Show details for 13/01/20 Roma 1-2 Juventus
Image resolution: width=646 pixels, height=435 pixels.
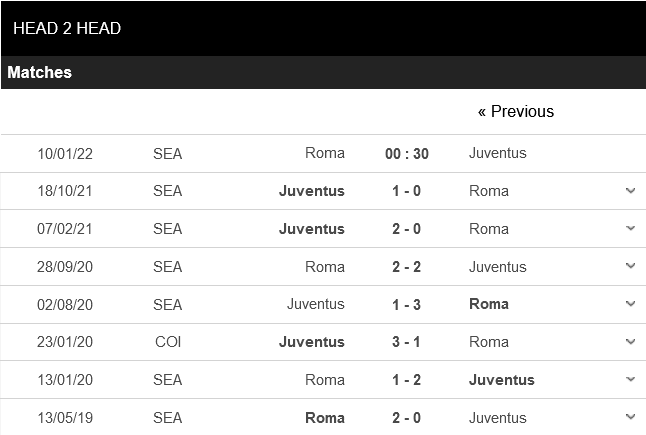630,380
